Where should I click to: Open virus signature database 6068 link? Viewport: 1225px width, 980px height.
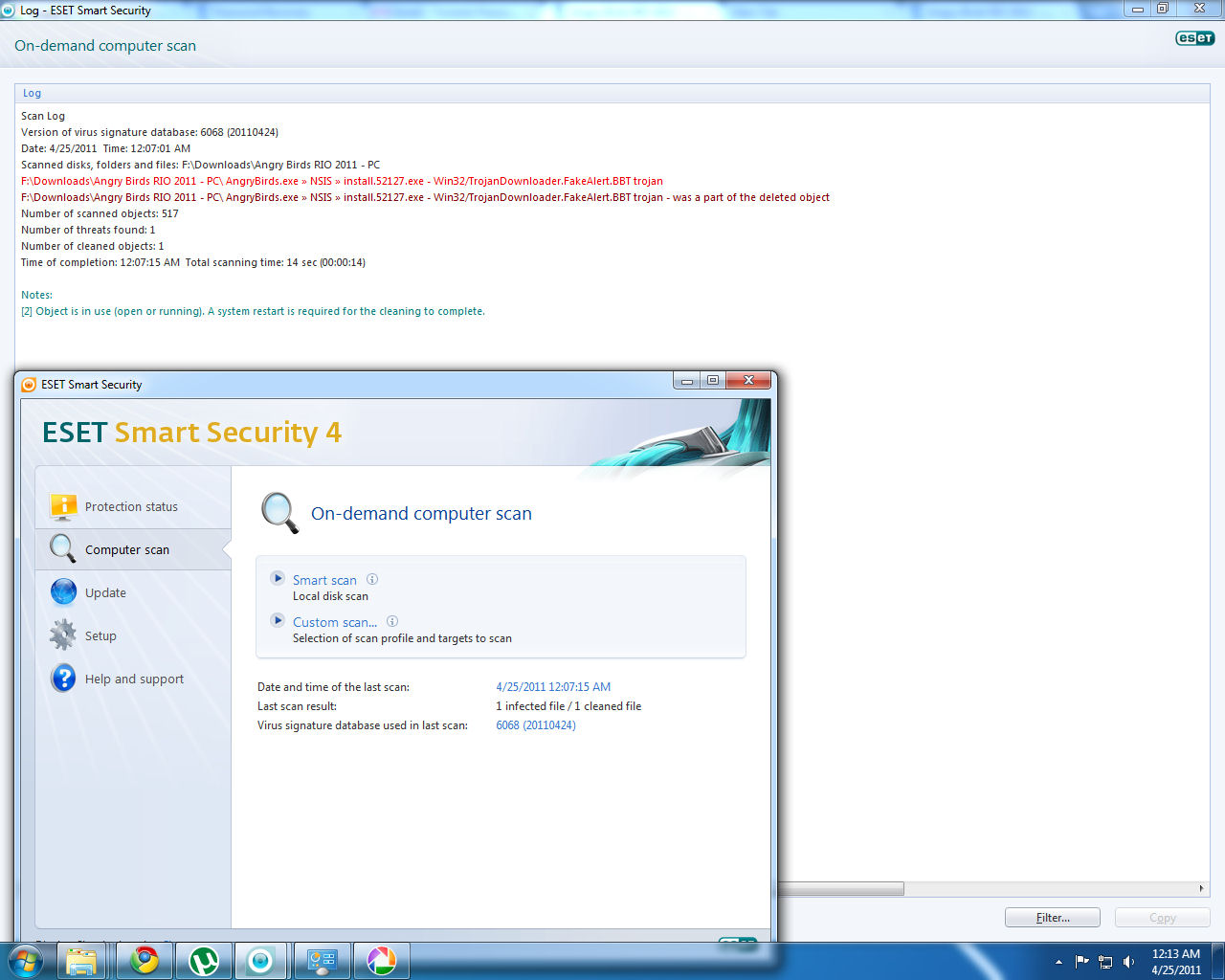click(x=536, y=725)
